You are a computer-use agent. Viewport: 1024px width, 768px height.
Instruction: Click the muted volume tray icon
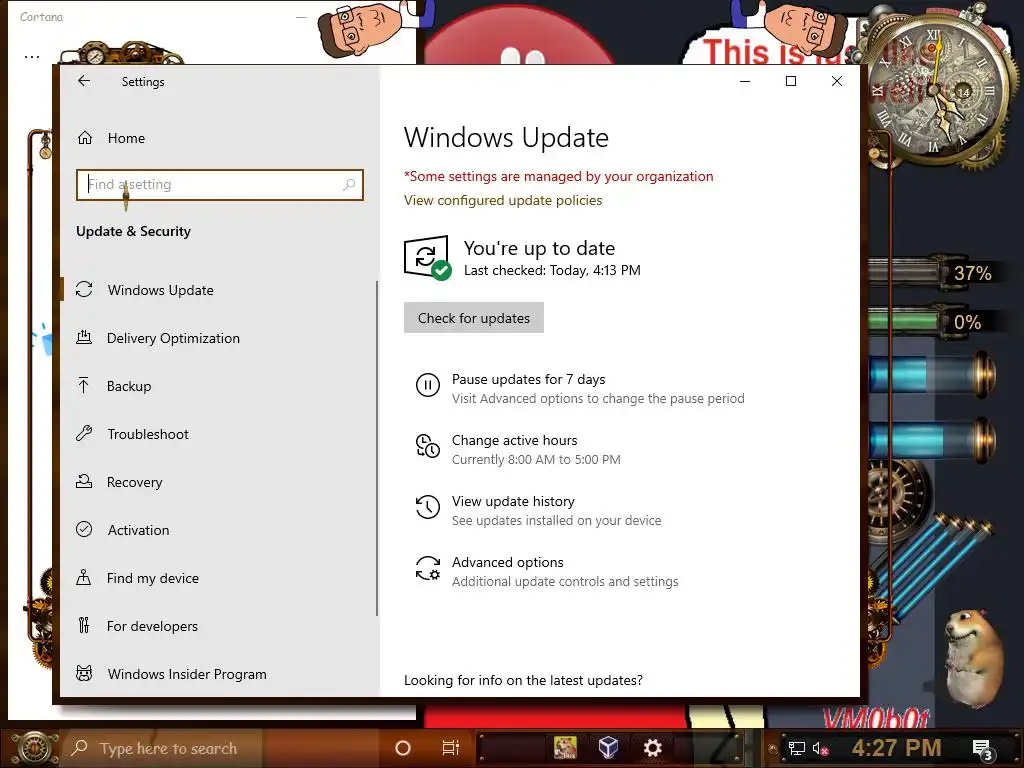(x=820, y=748)
